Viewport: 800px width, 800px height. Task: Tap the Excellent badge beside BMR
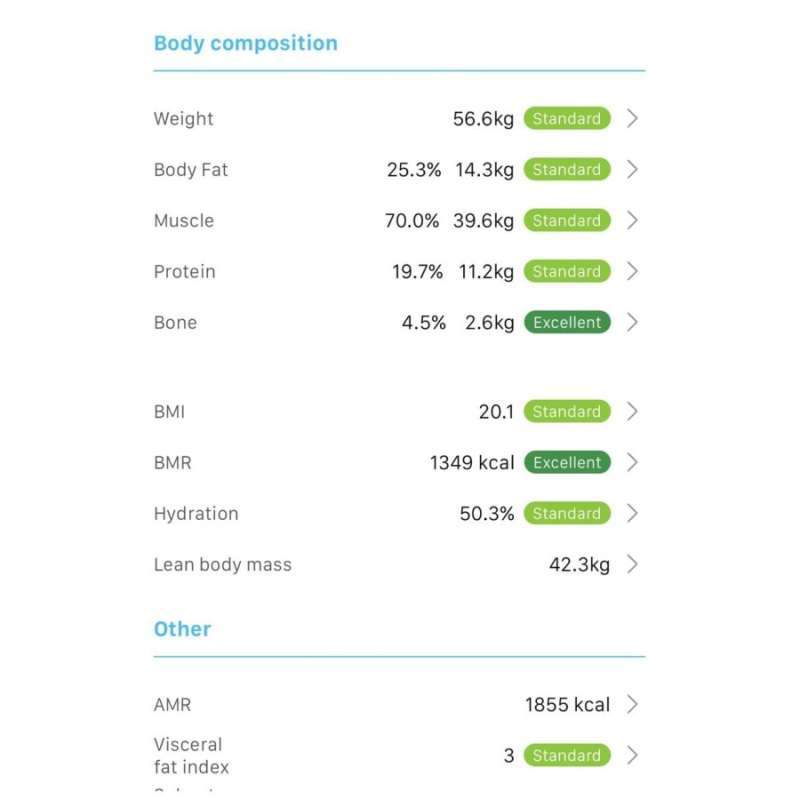(x=567, y=462)
